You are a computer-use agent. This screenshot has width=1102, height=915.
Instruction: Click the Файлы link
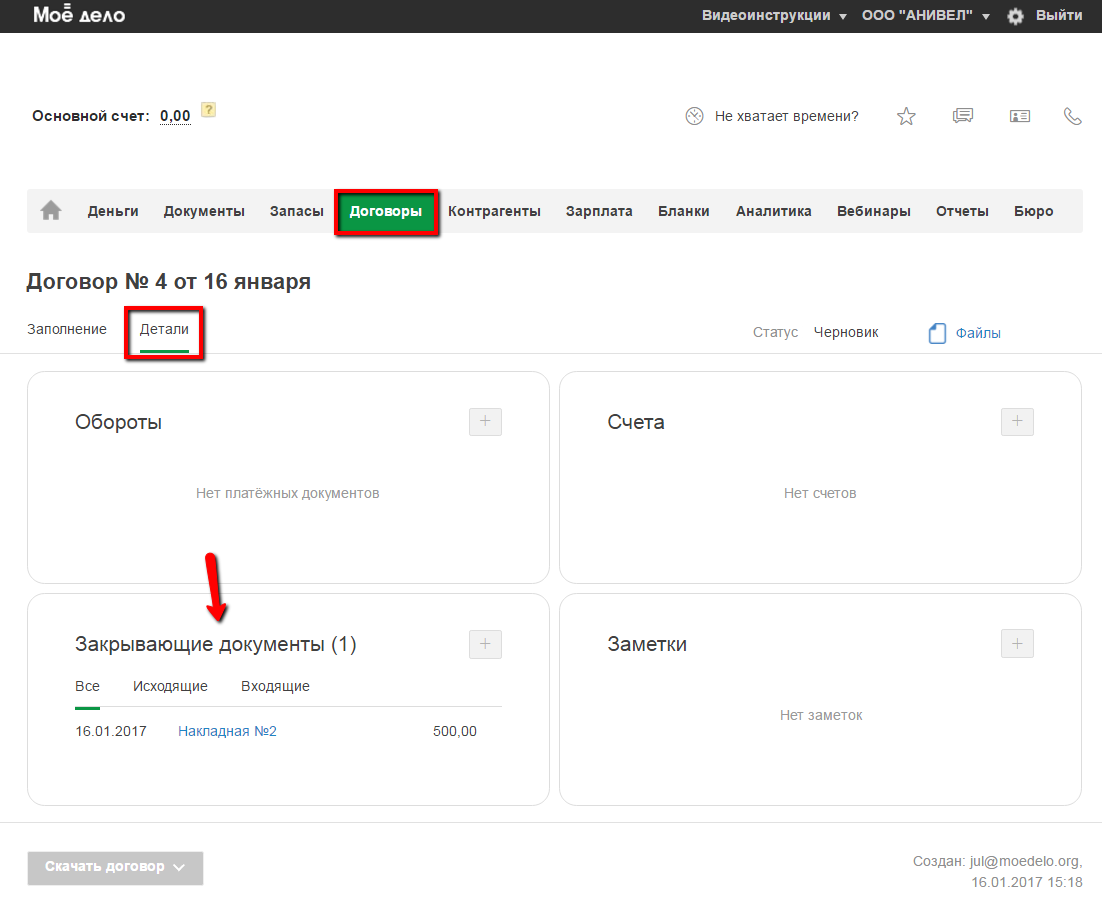977,333
